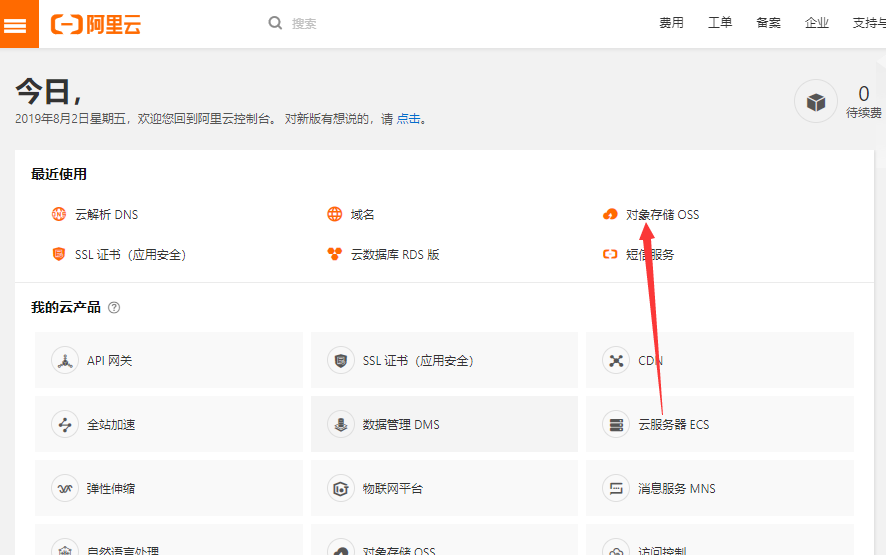Open 短信服务 recent link
The height and width of the screenshot is (555, 886).
(x=650, y=255)
